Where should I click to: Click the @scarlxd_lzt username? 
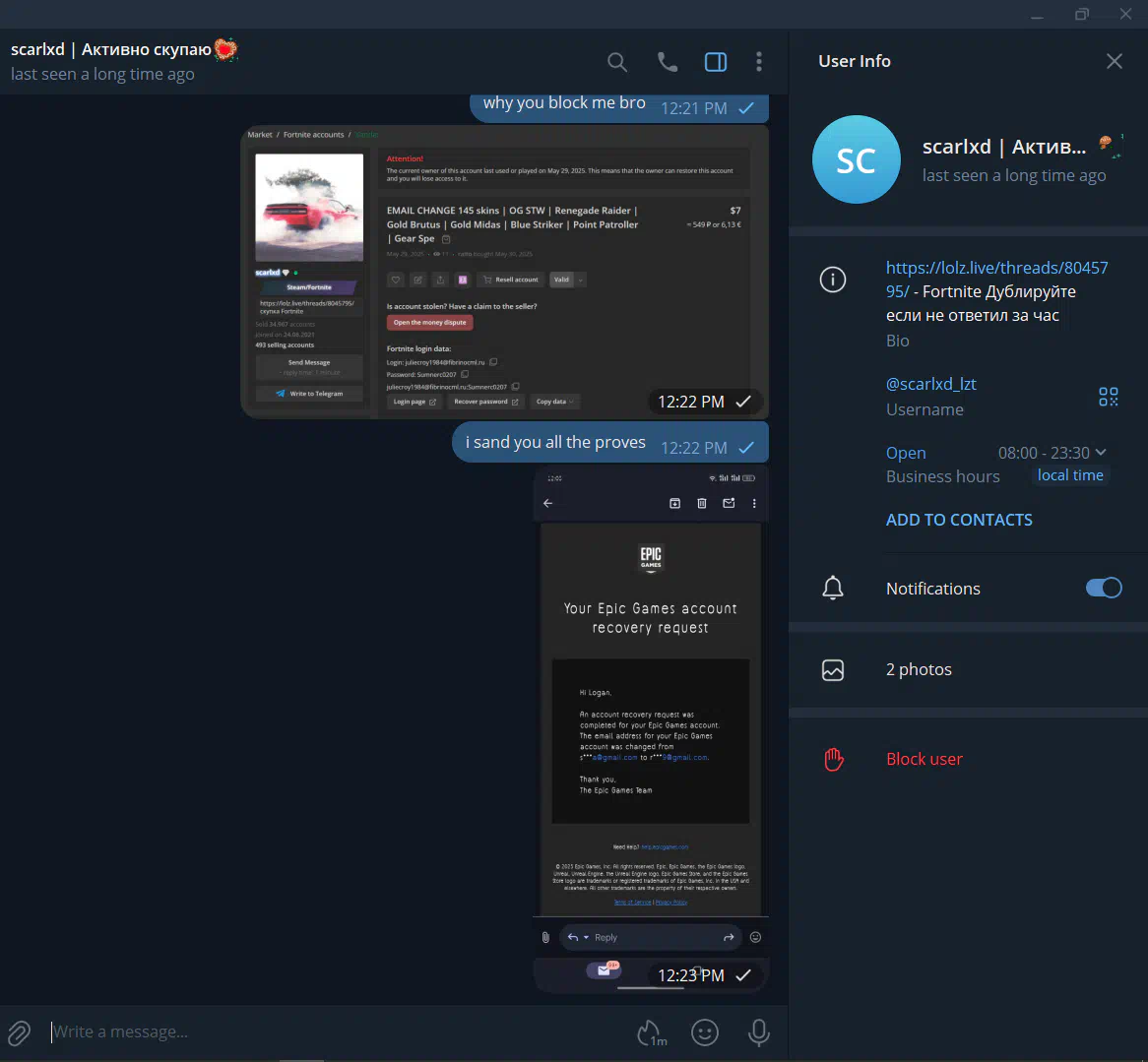930,384
